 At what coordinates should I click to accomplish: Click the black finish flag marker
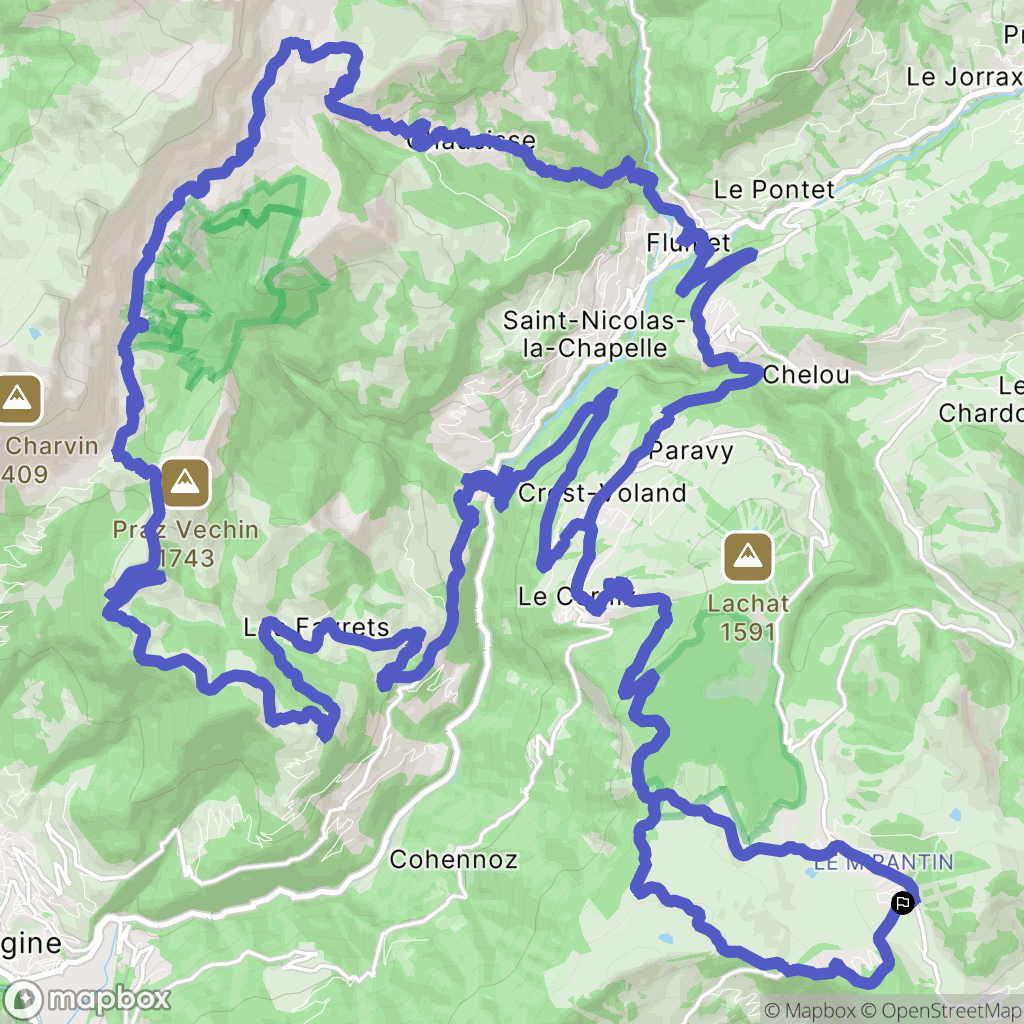point(903,903)
